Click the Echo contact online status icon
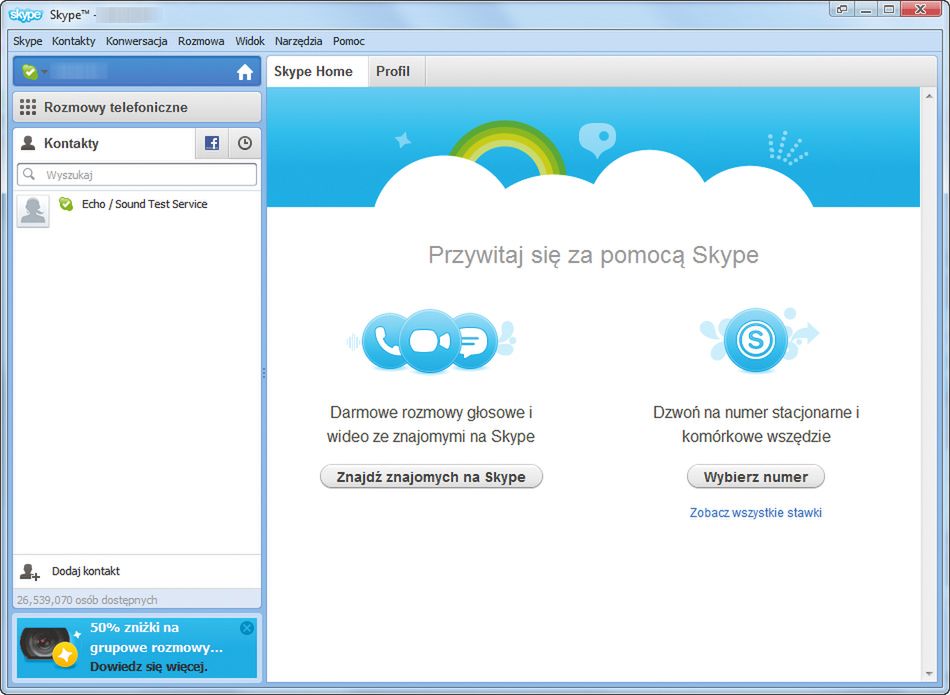 coord(65,204)
